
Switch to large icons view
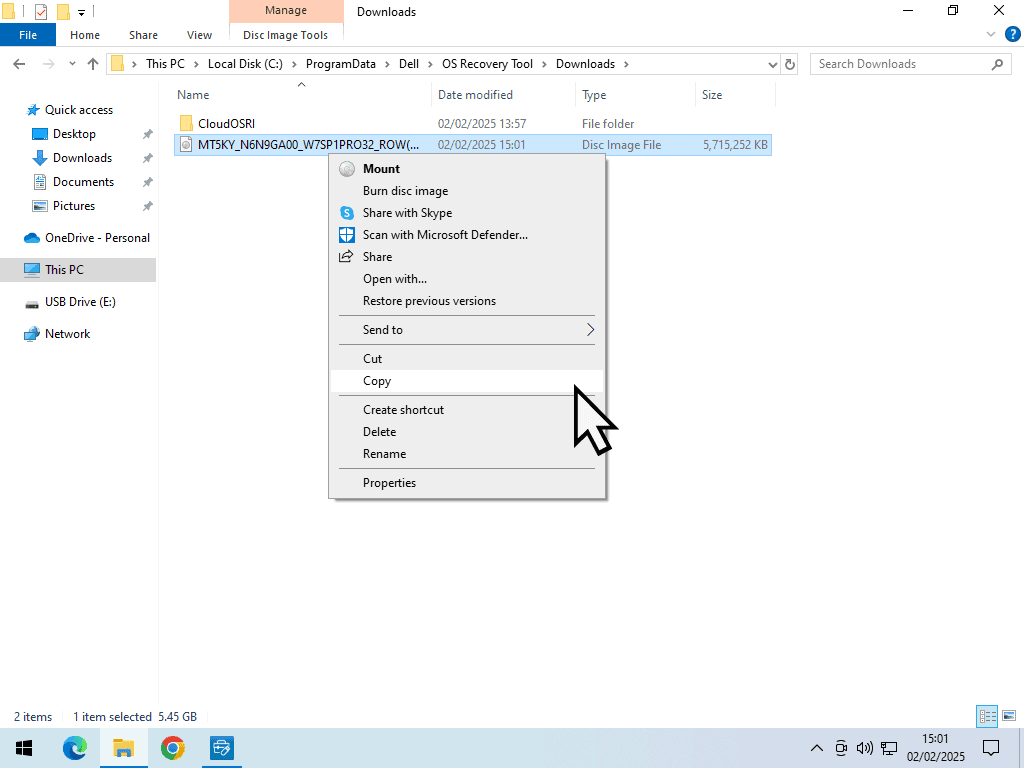pyautogui.click(x=1009, y=716)
